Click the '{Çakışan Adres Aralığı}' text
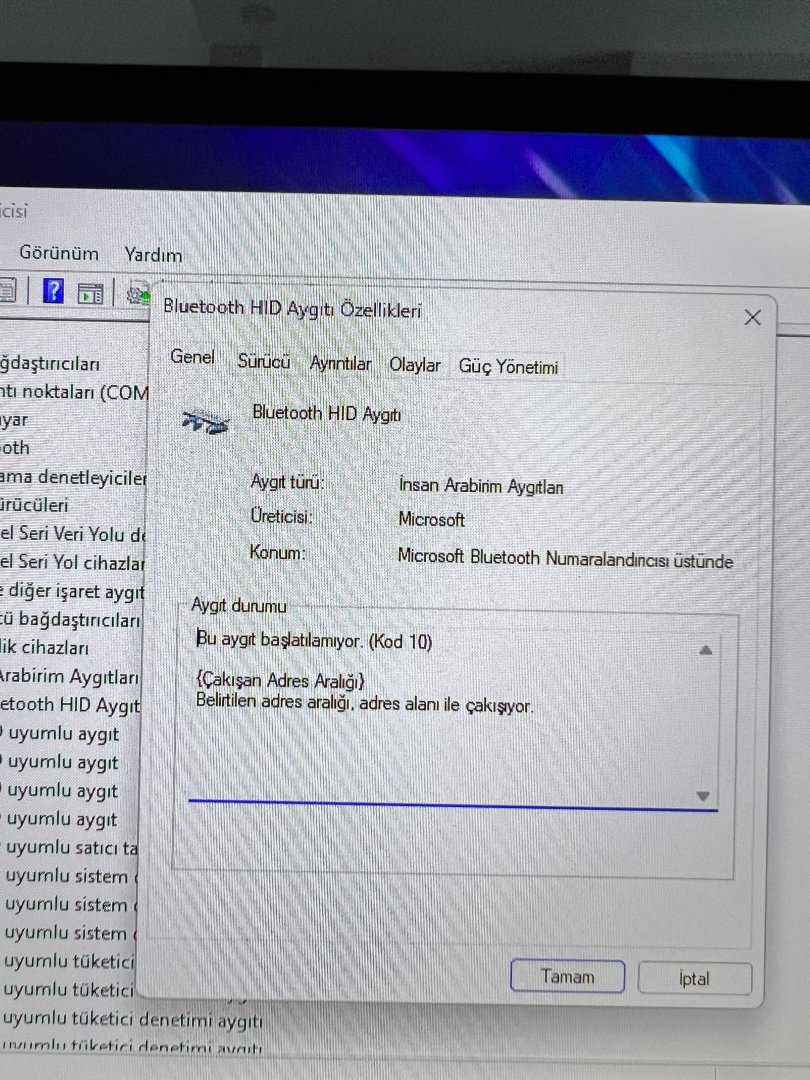 click(x=280, y=681)
